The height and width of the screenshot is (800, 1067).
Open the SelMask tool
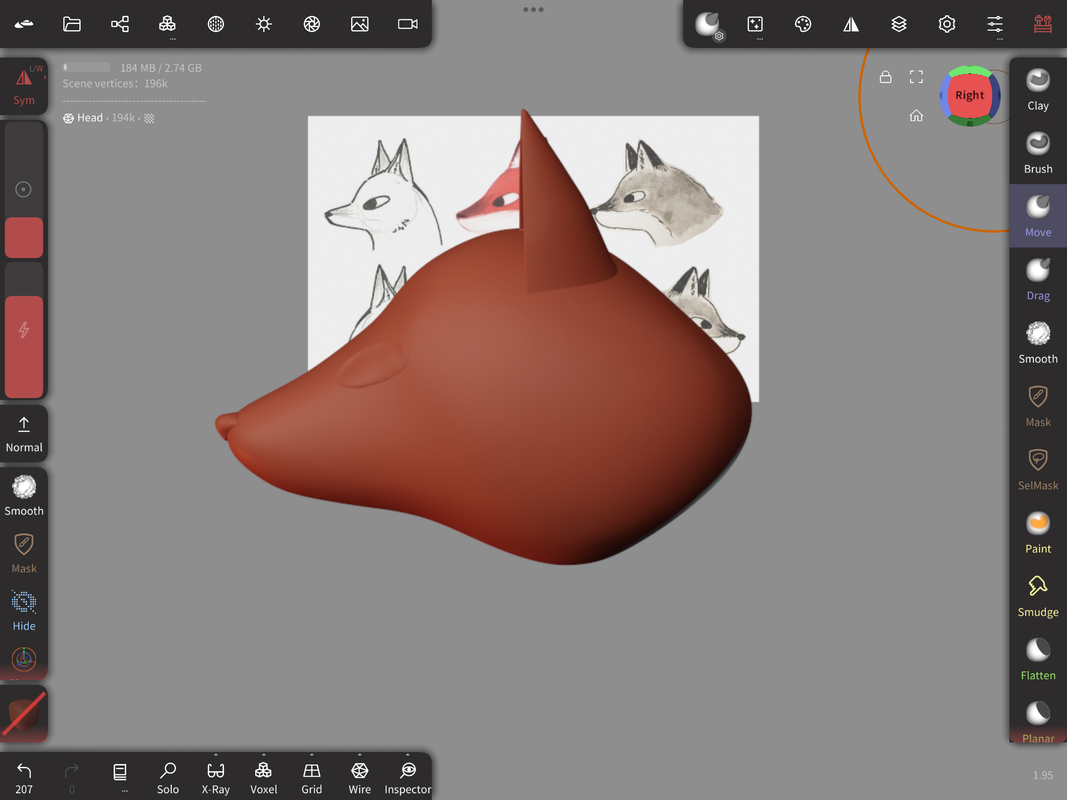1038,469
